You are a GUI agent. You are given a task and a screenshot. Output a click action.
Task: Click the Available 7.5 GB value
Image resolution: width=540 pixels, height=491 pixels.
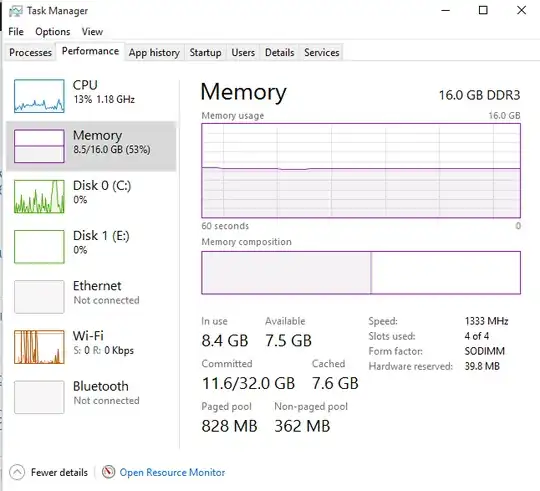click(x=288, y=341)
